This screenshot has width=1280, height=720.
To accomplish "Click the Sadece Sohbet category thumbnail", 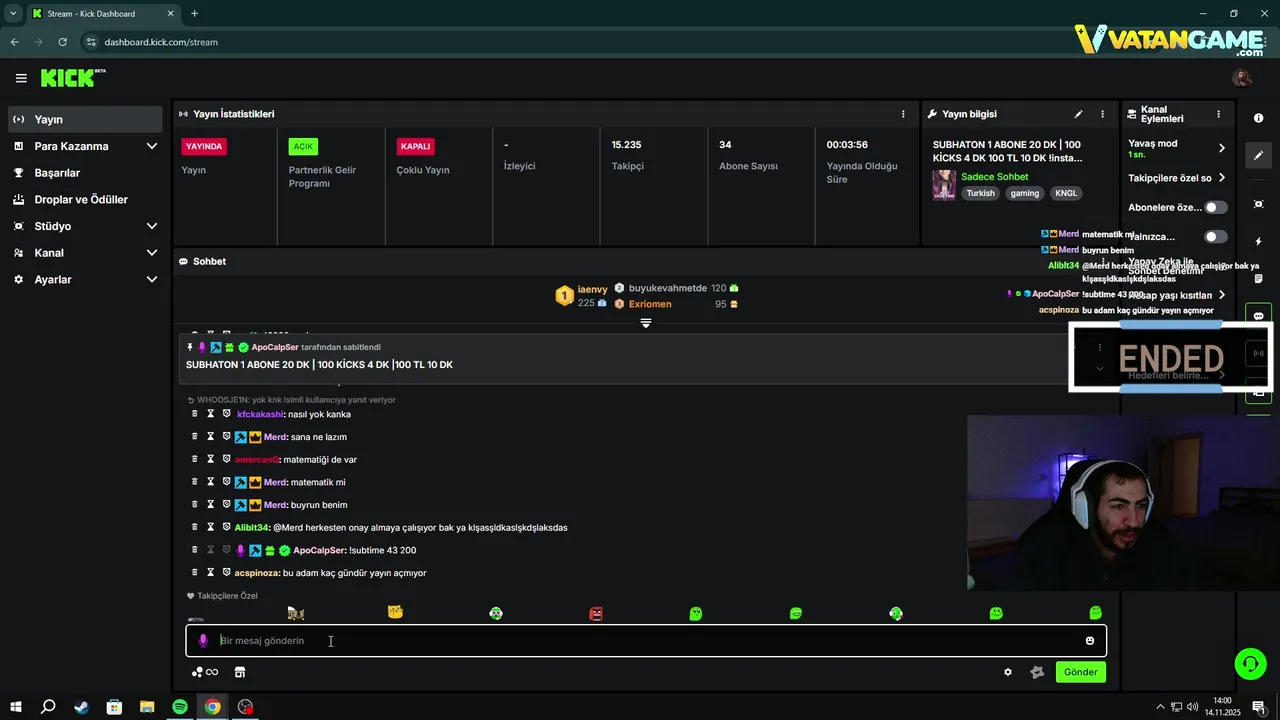I will pyautogui.click(x=944, y=185).
